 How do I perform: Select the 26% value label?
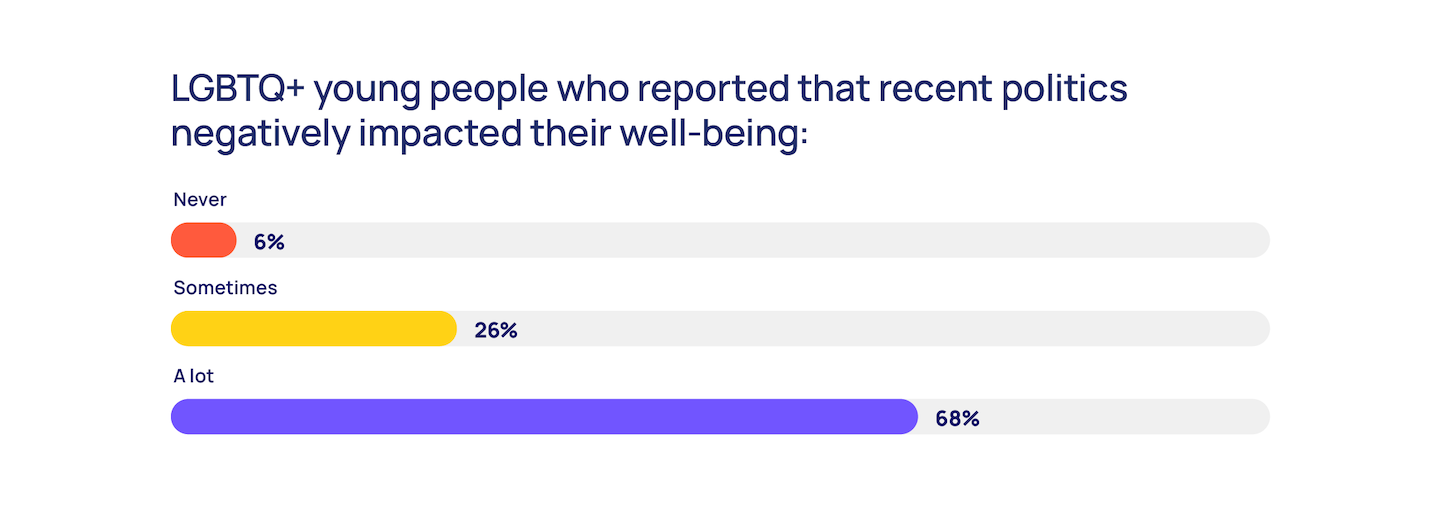coord(496,330)
